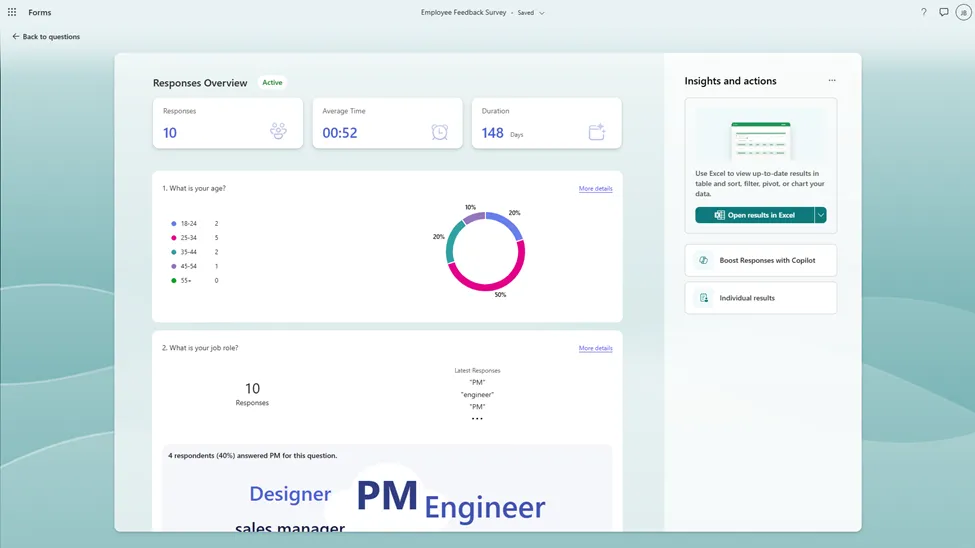
Task: Click the 25-34 pink legend dot
Action: 173,238
